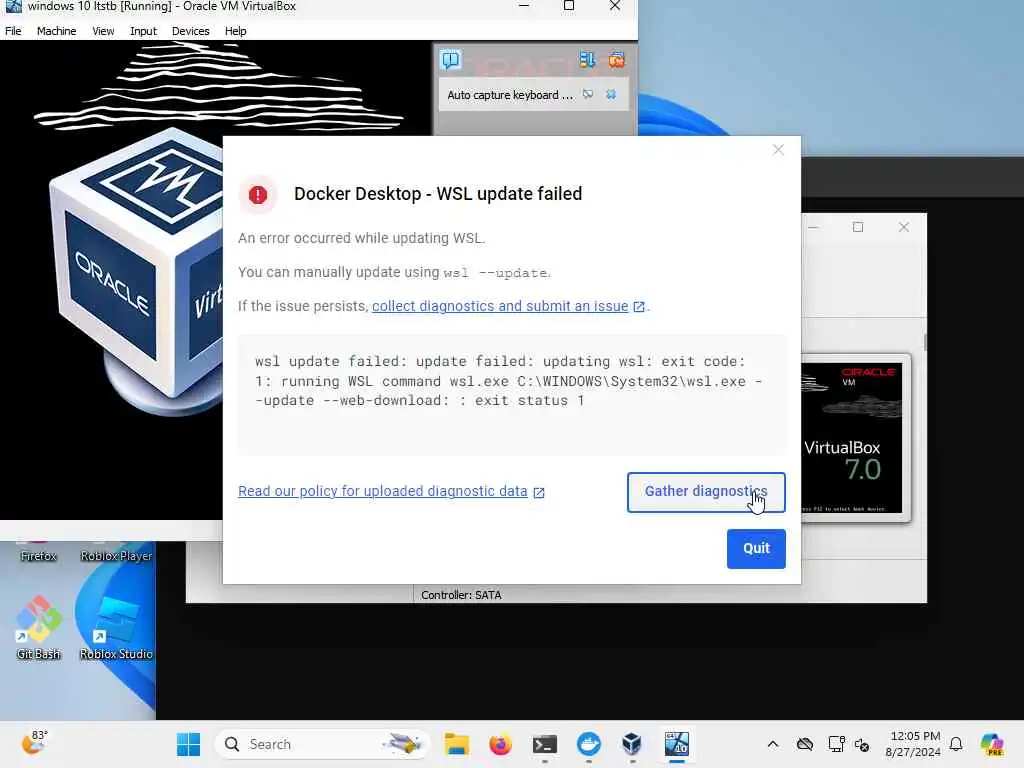The image size is (1024, 768).
Task: Open VirtualBox Manager cube icon on taskbar
Action: click(632, 744)
